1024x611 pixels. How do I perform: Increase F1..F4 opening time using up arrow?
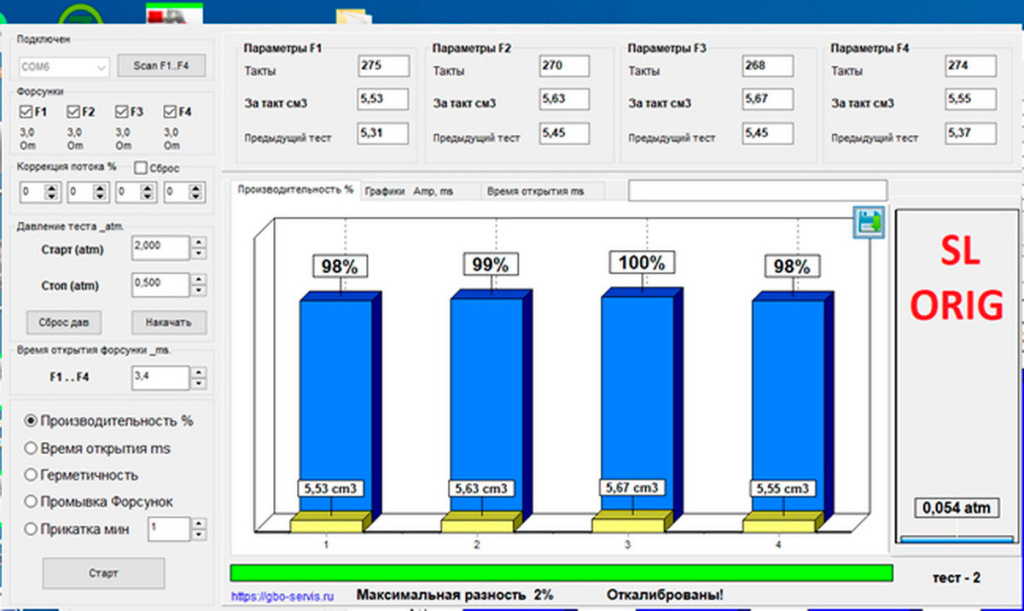point(198,372)
